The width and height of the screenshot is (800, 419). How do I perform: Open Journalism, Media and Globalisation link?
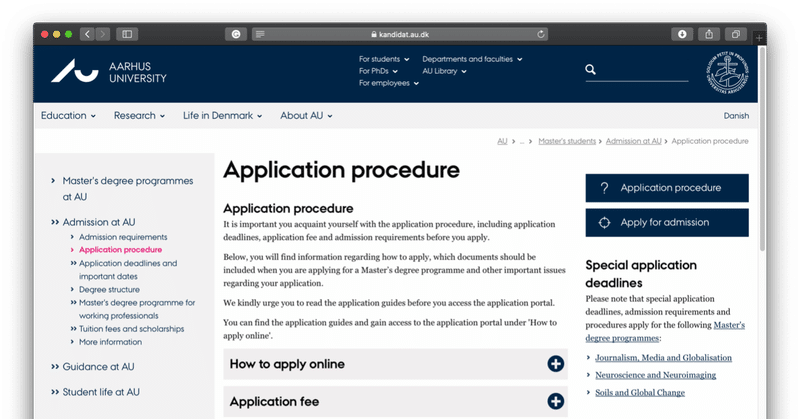tap(663, 358)
